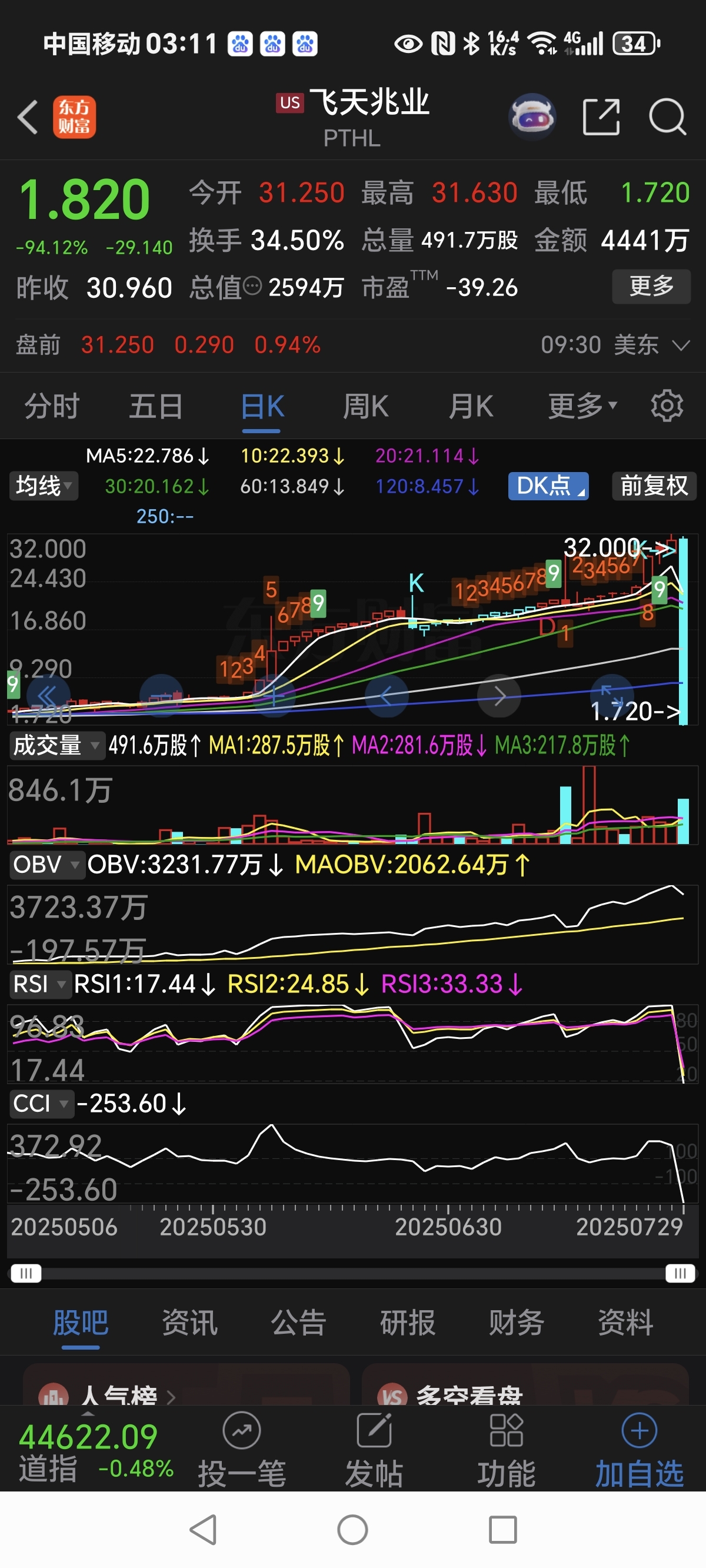Tap the 飞天兆业 PTHL title
The height and width of the screenshot is (1568, 706).
coord(353,117)
